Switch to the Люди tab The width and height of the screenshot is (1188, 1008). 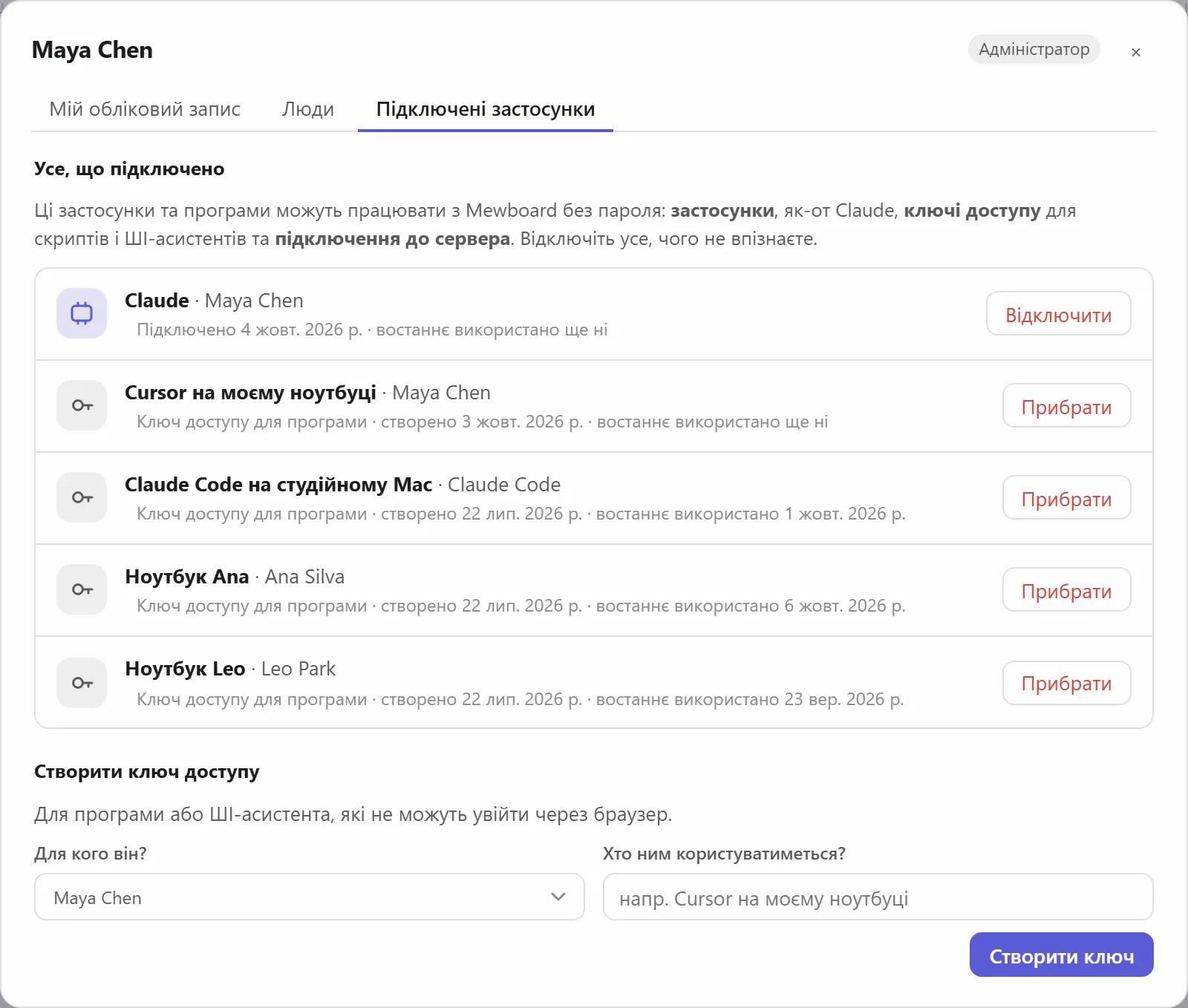[308, 109]
